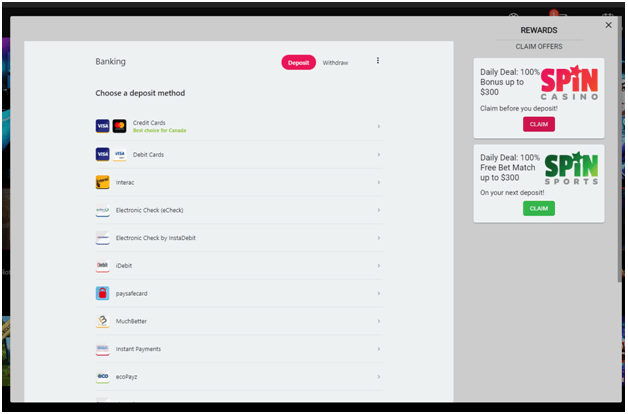Choose Credit Cards deposit method

pos(239,127)
